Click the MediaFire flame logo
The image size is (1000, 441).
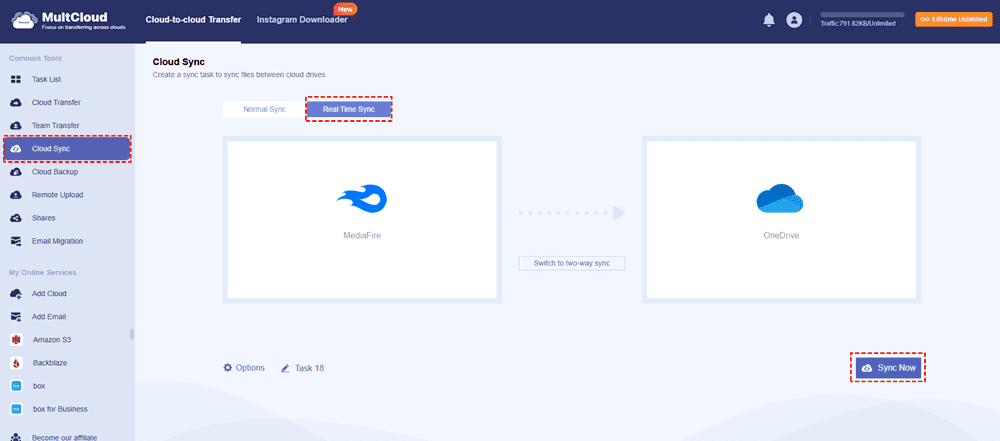point(362,200)
